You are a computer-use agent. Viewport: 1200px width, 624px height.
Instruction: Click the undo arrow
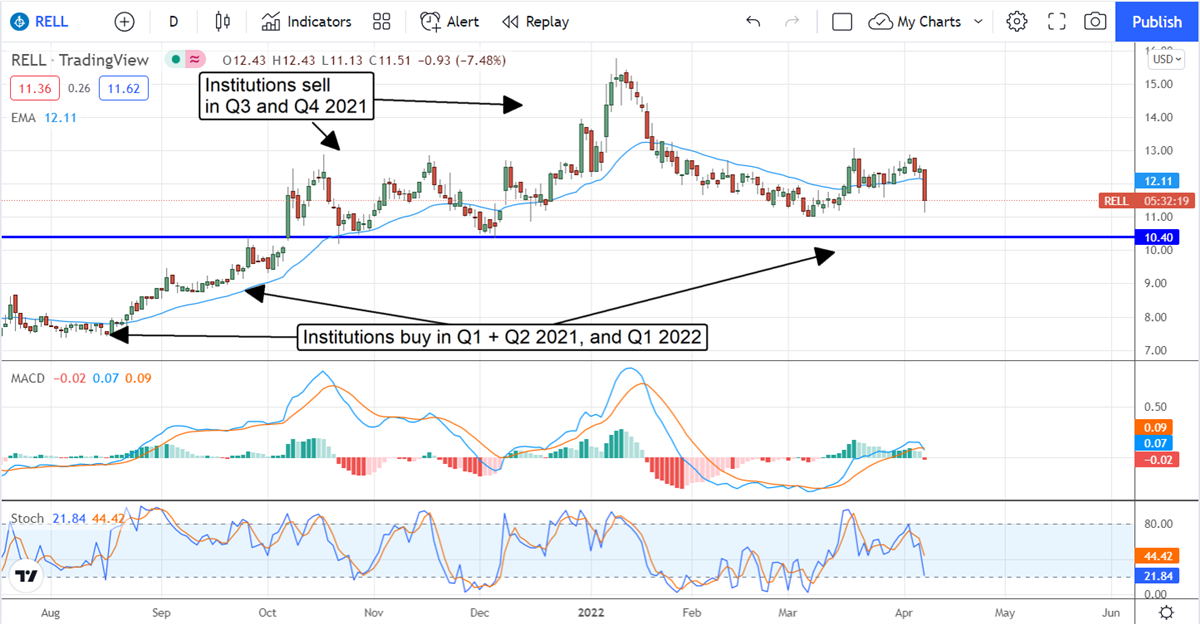(753, 21)
